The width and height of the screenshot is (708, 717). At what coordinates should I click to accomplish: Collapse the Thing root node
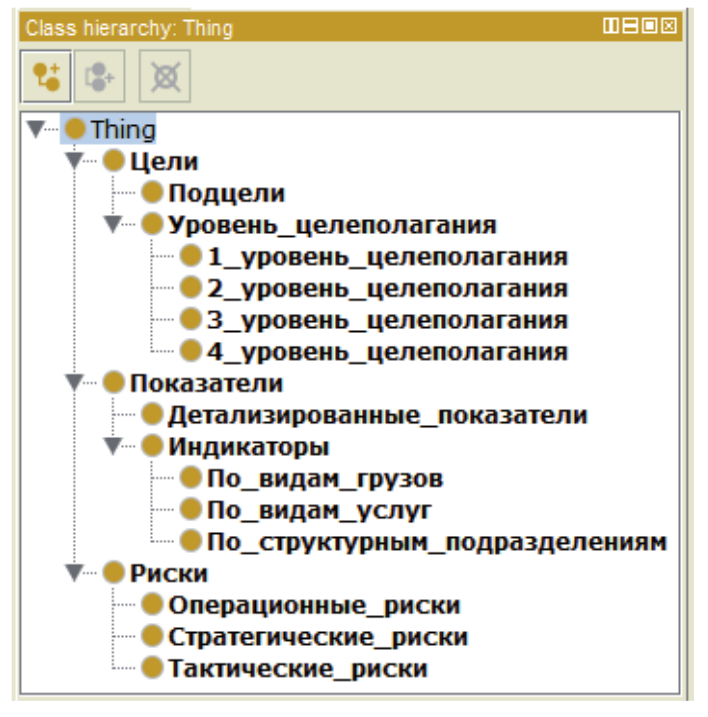point(37,129)
